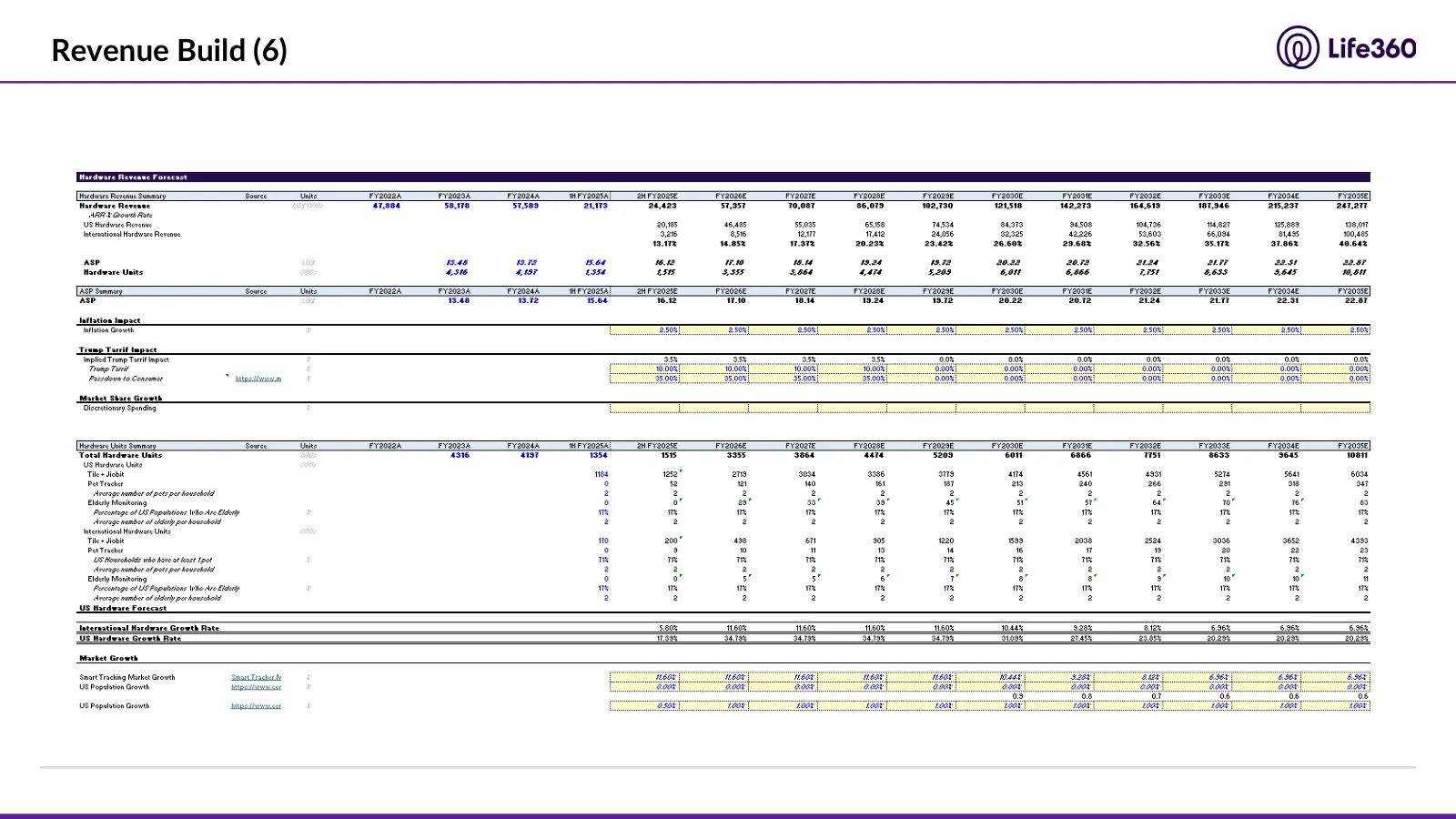Screen dimensions: 1456x819
Task: Click the Smart Tracking Market Growth label
Action: (127, 677)
